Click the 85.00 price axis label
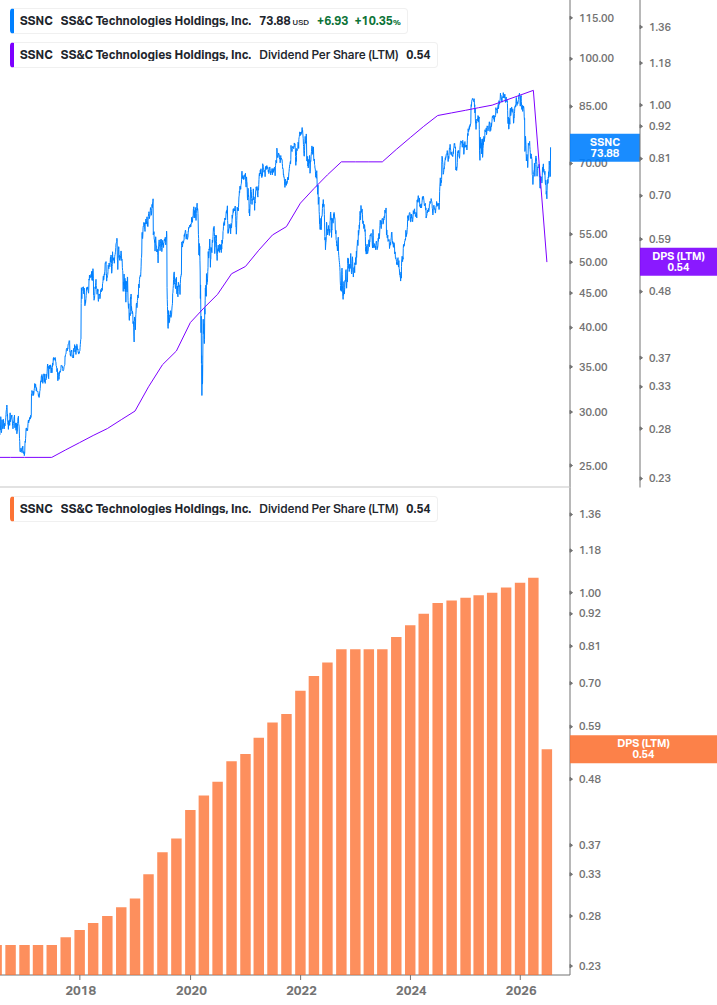This screenshot has width=717, height=1005. [593, 106]
